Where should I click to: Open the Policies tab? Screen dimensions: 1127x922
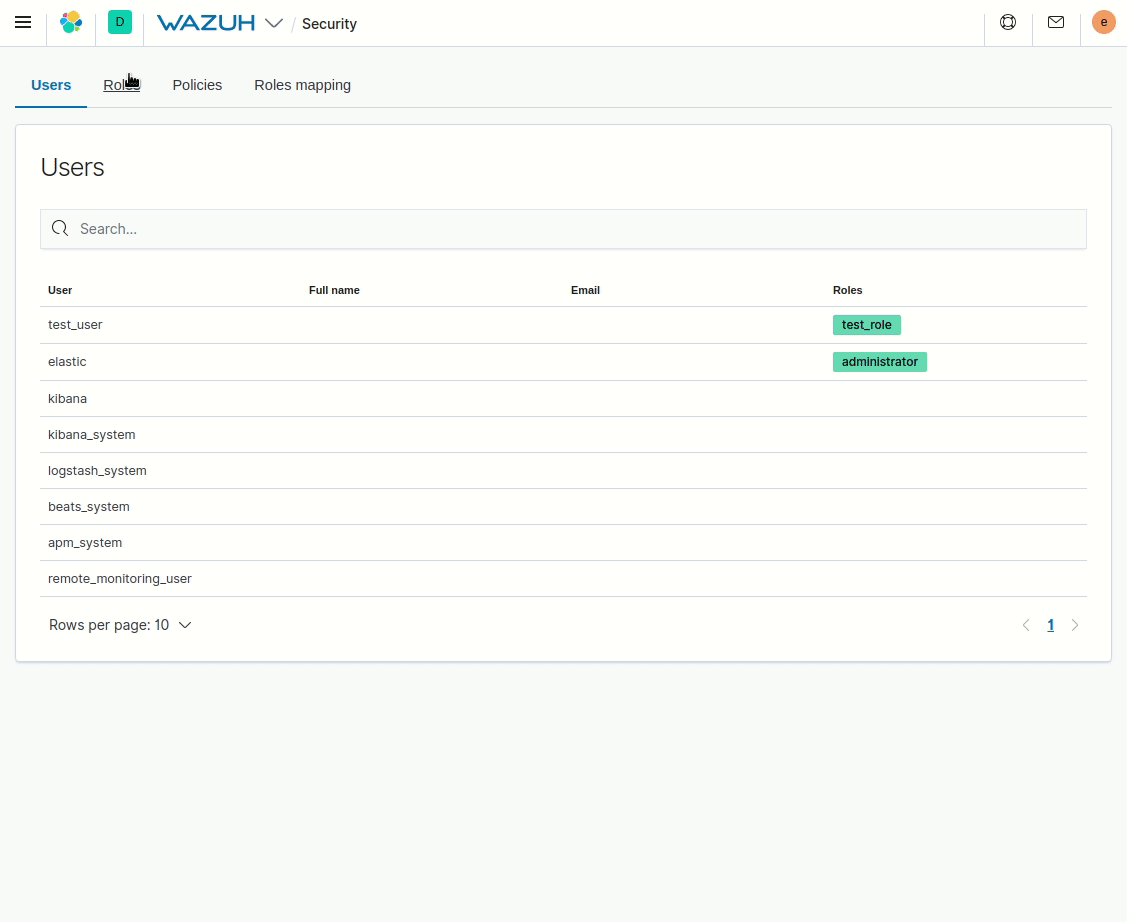pos(197,85)
